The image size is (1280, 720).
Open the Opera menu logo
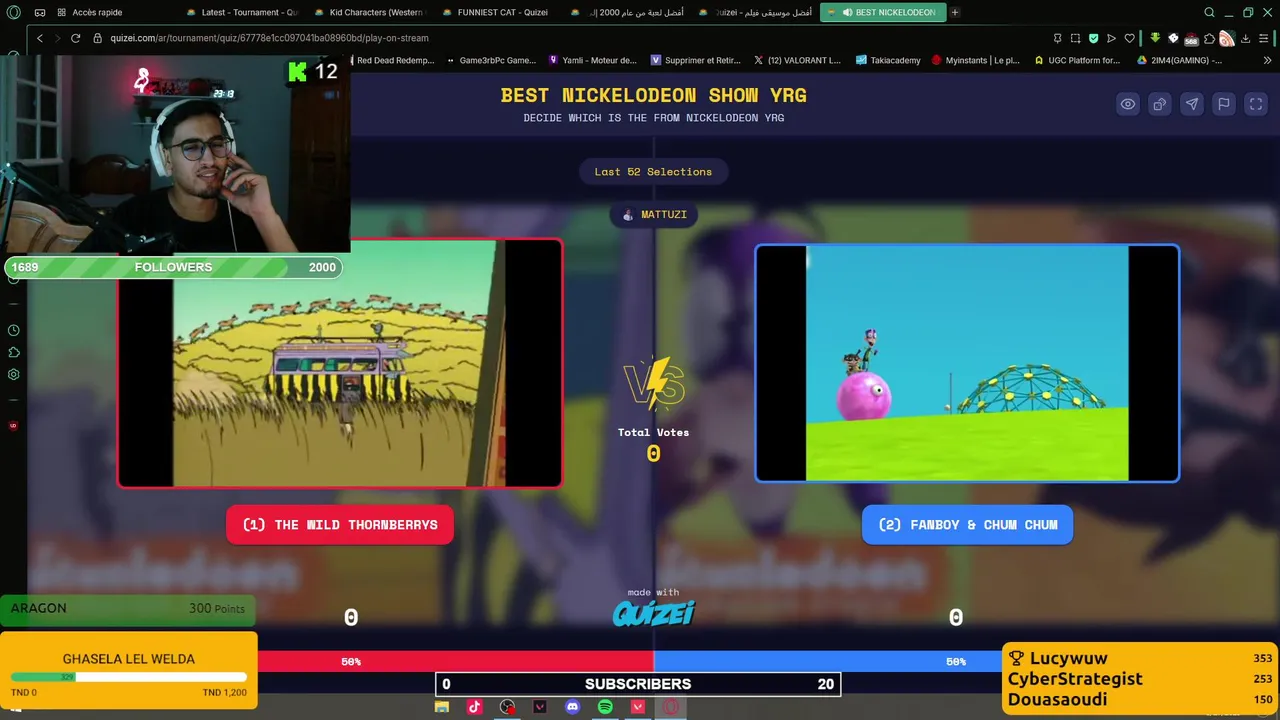point(13,12)
